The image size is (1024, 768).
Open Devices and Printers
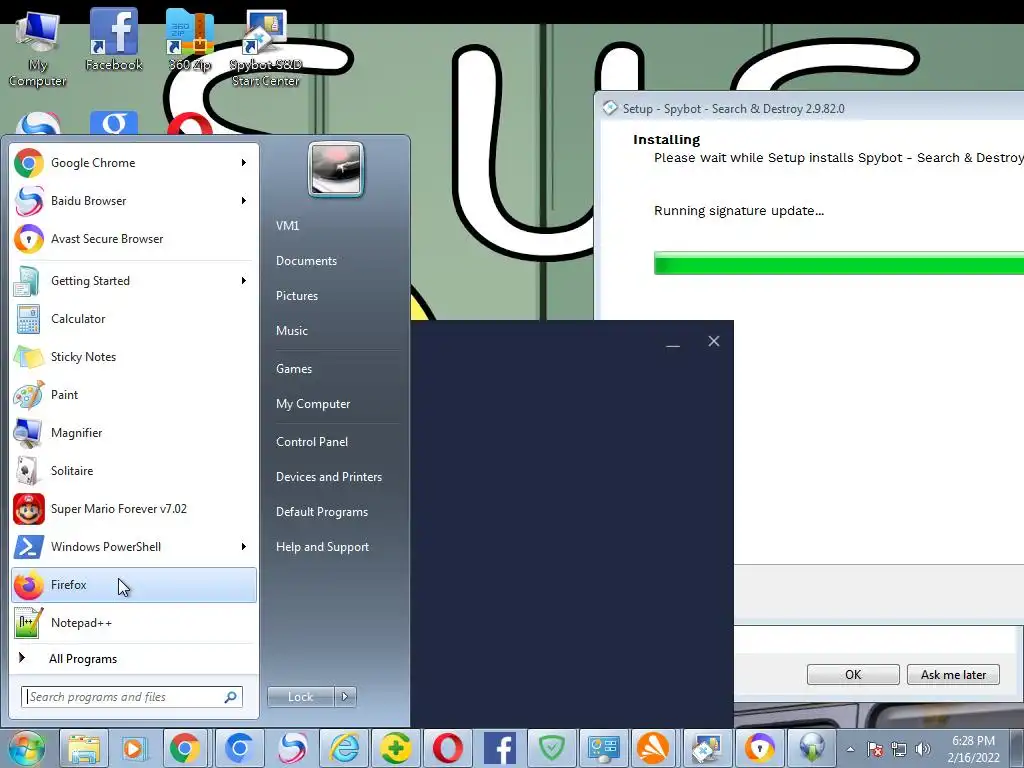[x=328, y=477]
